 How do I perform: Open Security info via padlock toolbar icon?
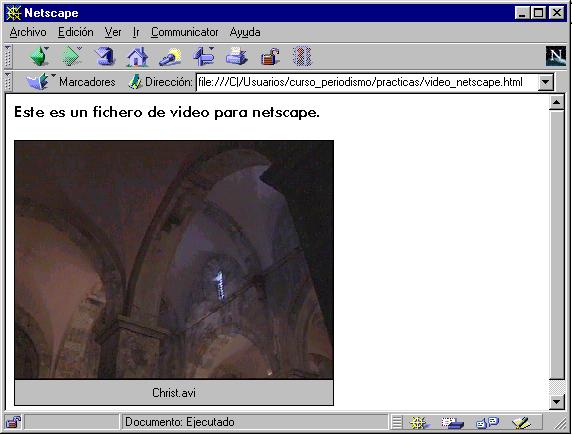click(270, 57)
